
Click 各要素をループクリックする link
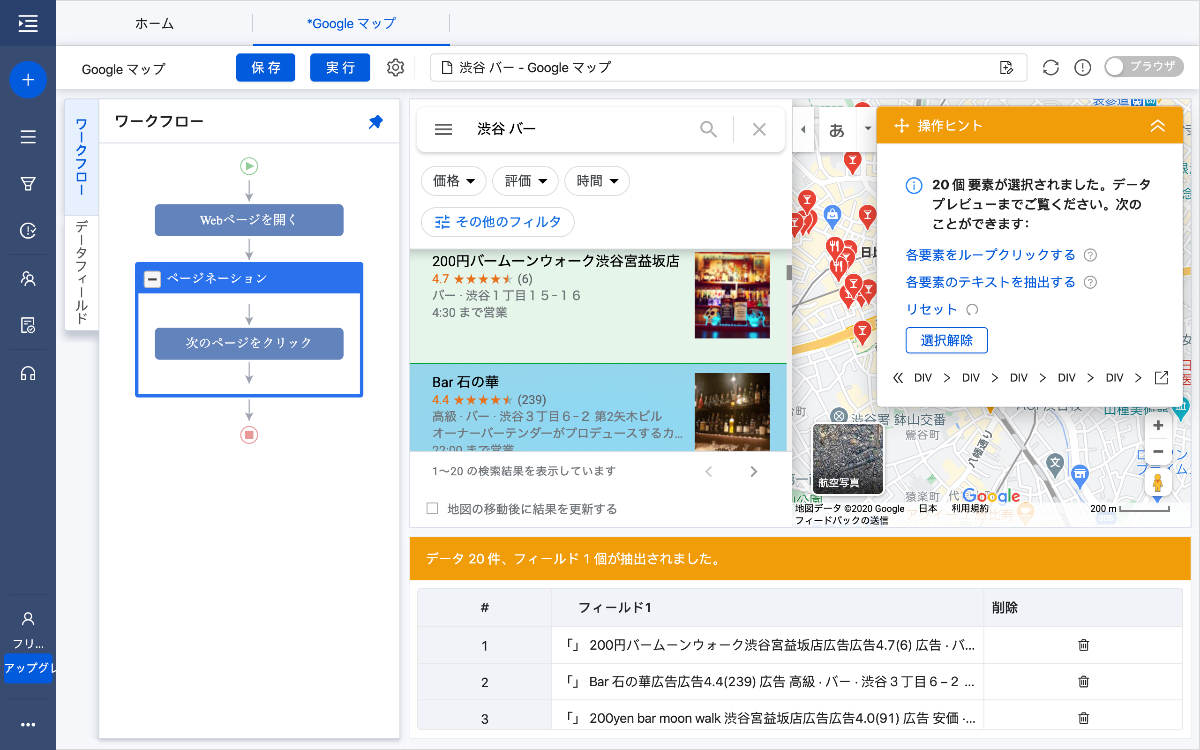(x=991, y=255)
